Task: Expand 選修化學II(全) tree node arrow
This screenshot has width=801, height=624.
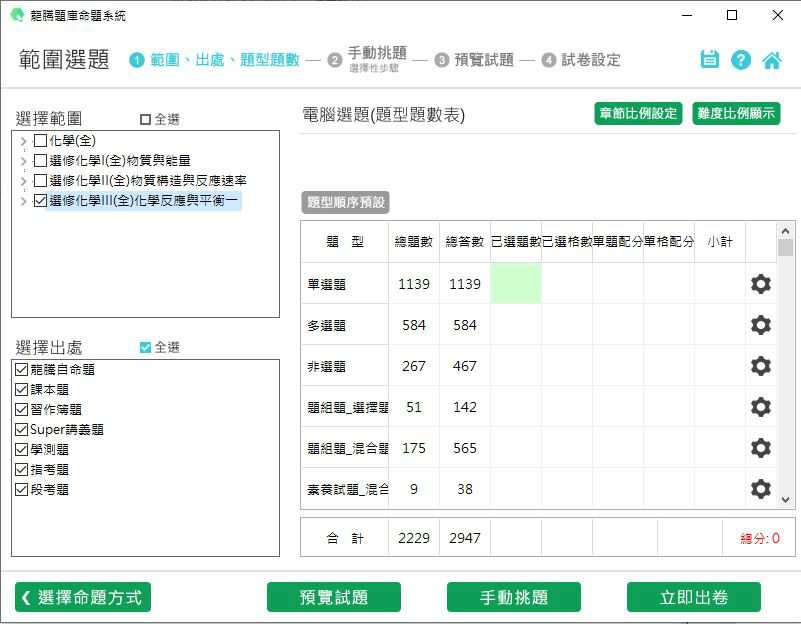Action: point(23,181)
